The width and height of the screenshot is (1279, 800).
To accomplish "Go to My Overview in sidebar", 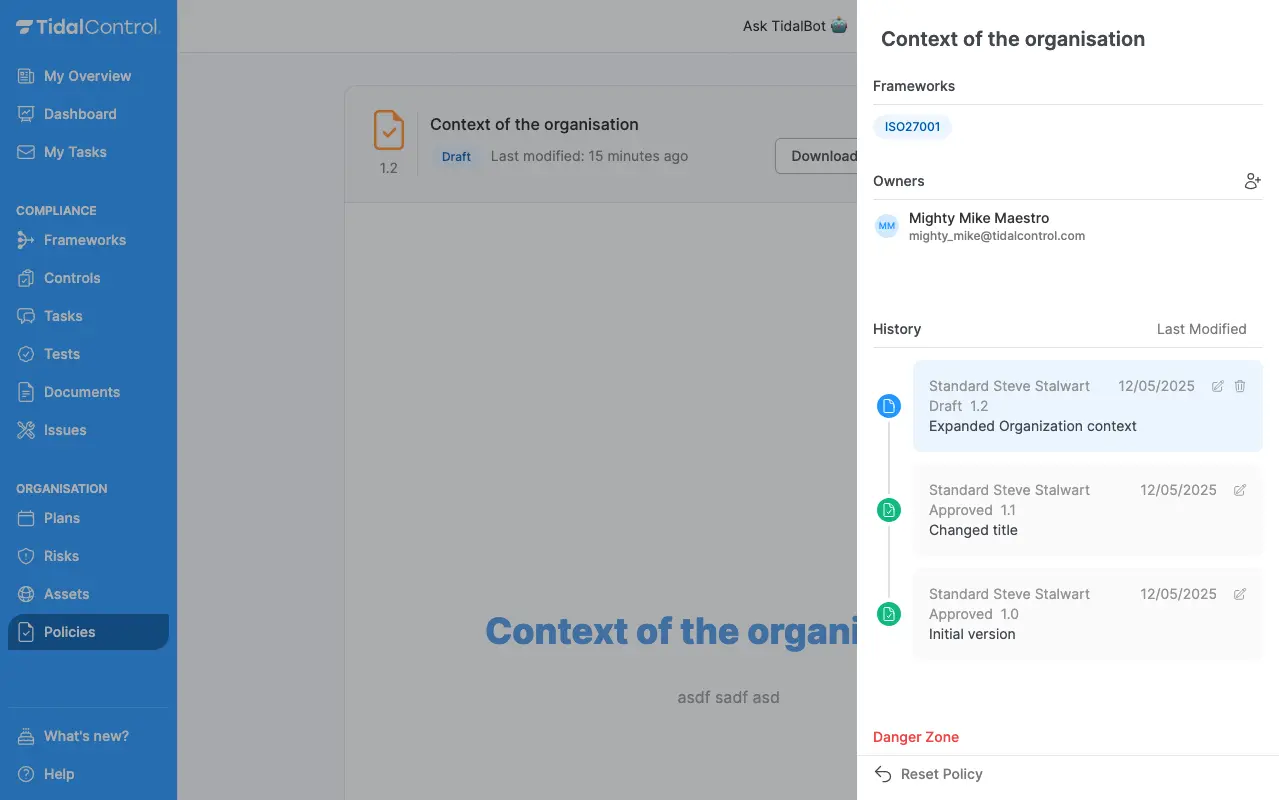I will pos(87,76).
